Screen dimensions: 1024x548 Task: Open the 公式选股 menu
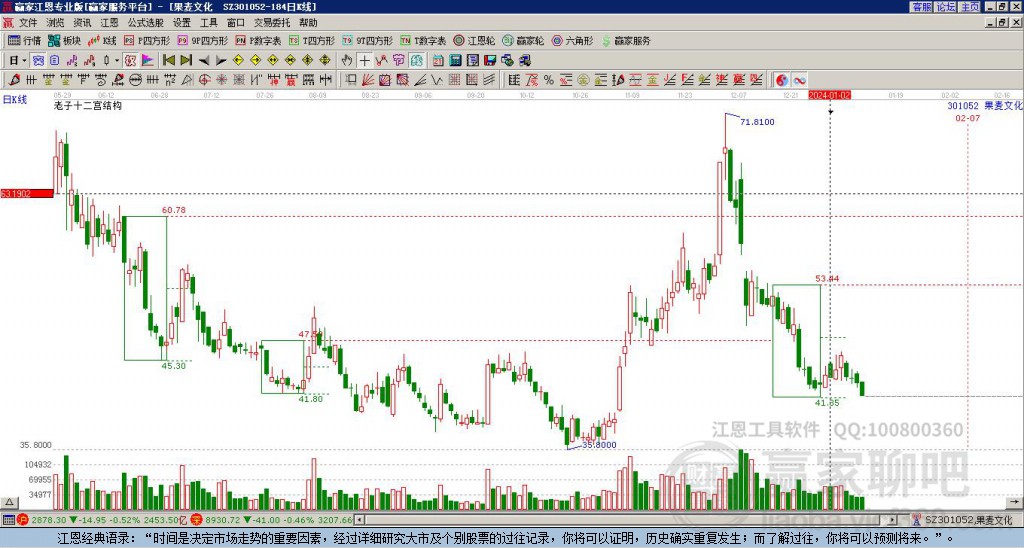[145, 23]
